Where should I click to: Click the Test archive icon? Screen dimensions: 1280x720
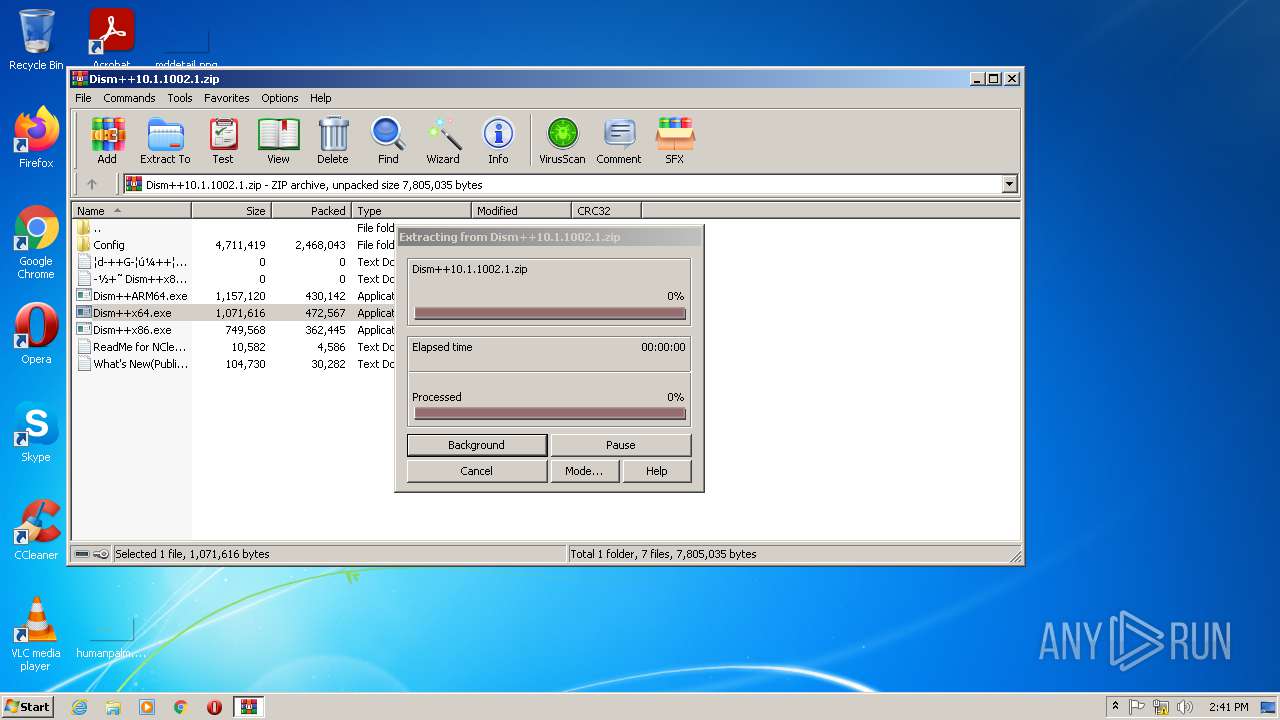pos(223,141)
